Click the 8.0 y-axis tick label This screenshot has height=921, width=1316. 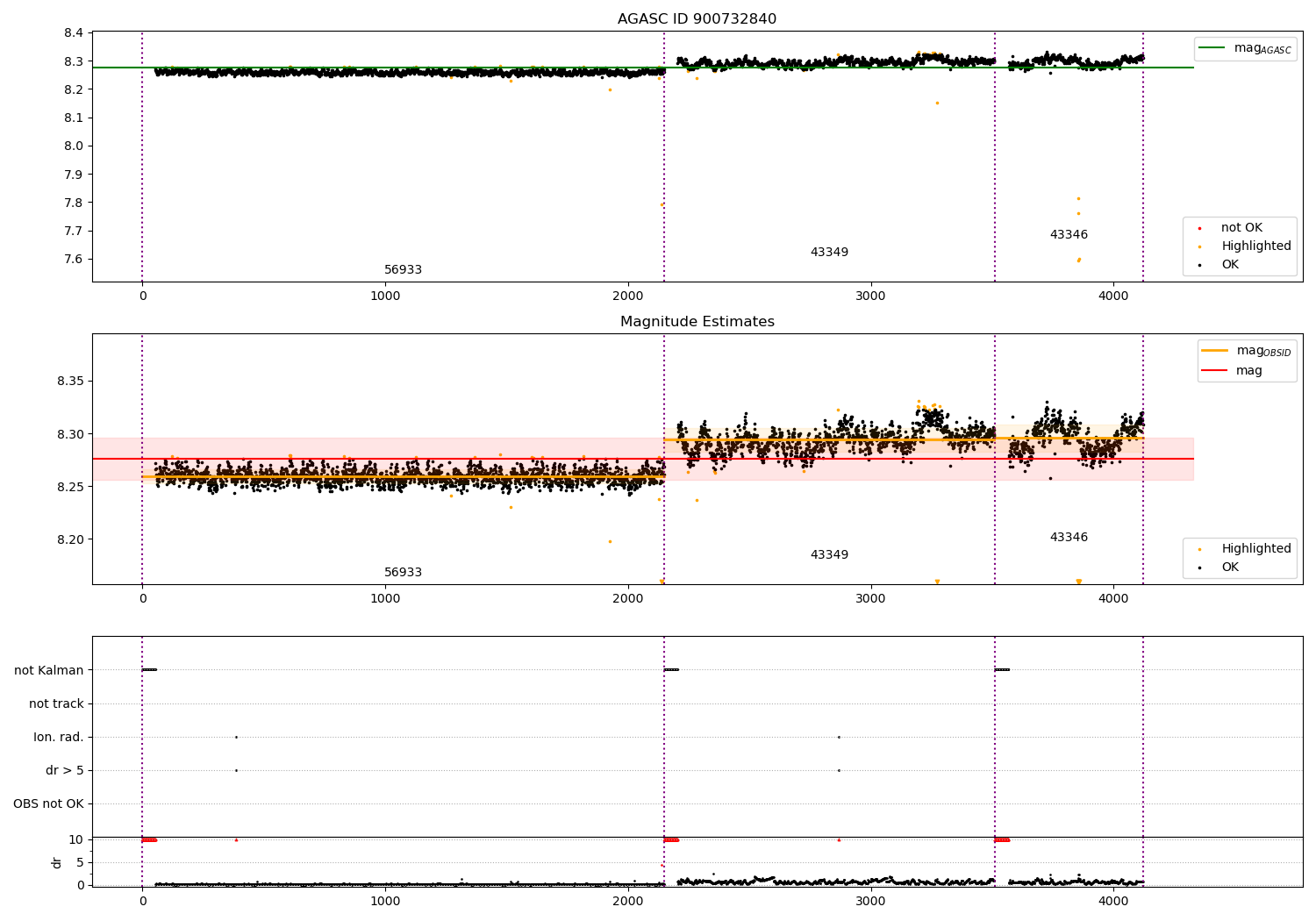point(74,146)
